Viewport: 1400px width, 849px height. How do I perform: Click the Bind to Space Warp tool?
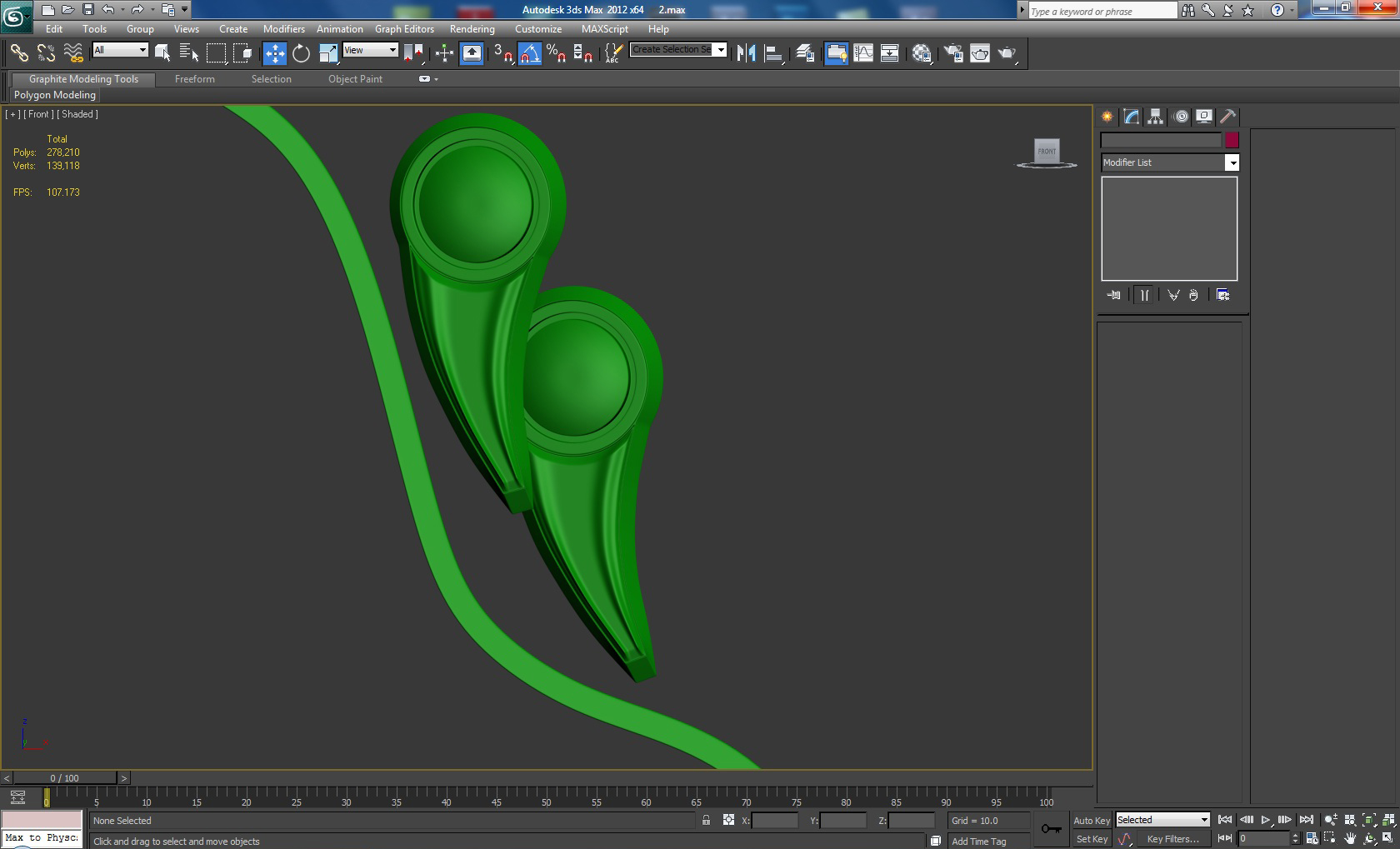pyautogui.click(x=73, y=53)
